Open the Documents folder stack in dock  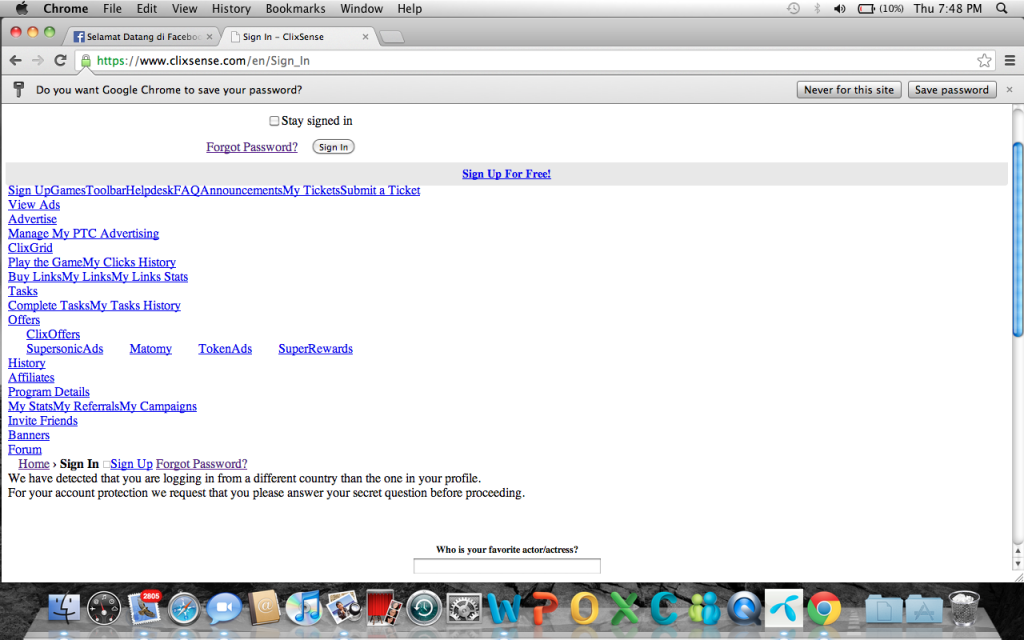point(884,609)
